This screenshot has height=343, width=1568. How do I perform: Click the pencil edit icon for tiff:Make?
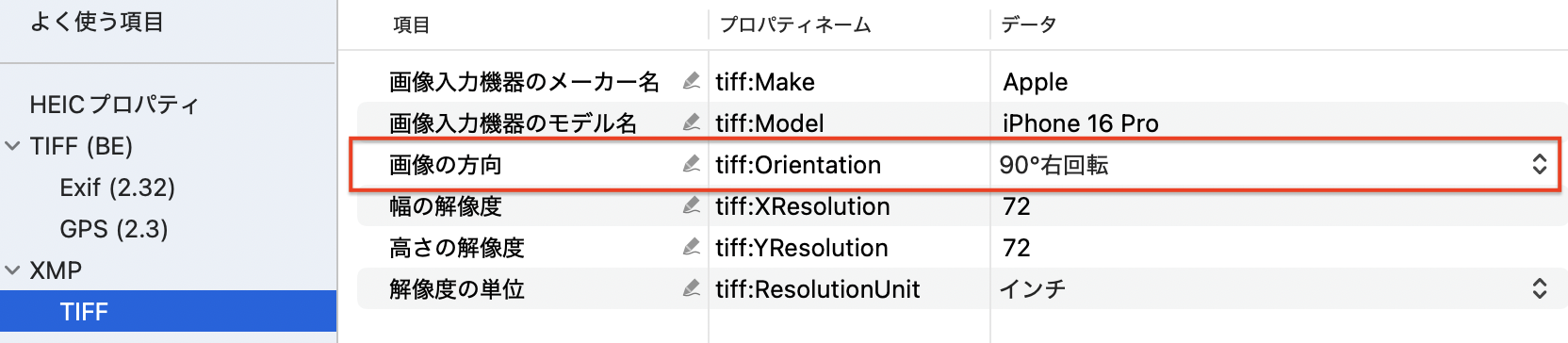(x=692, y=81)
